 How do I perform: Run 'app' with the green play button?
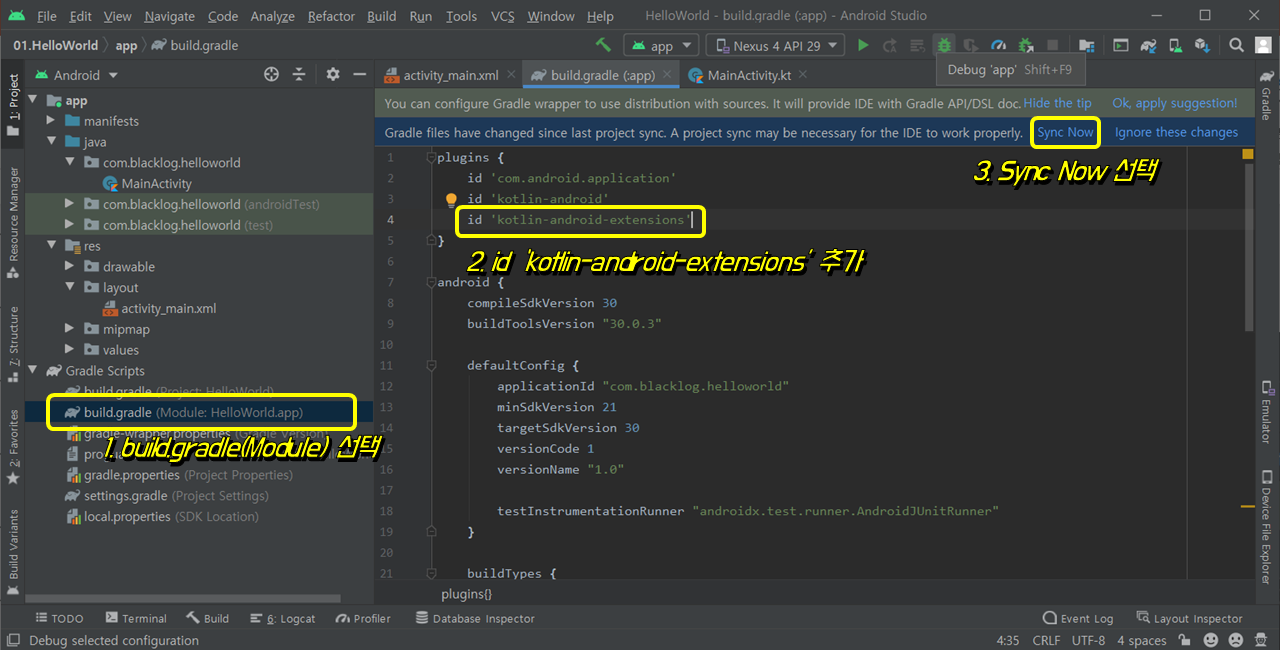(863, 45)
